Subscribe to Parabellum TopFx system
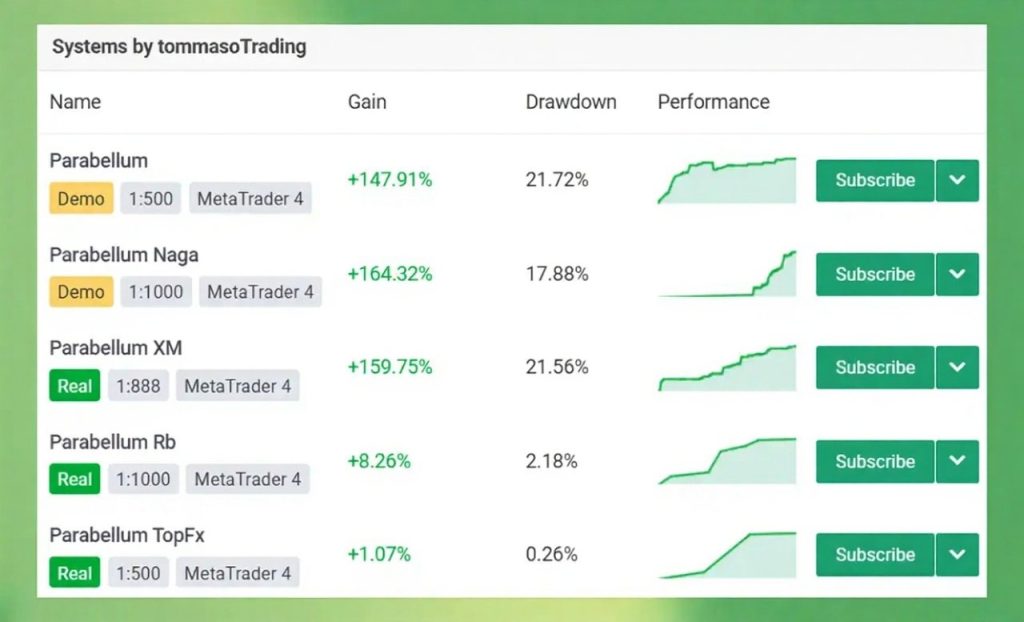Image resolution: width=1024 pixels, height=622 pixels. tap(875, 555)
